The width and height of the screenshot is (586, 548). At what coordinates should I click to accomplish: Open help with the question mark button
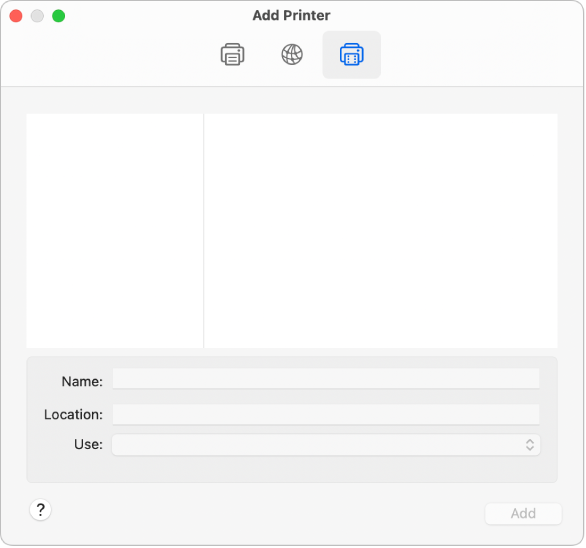pos(40,510)
